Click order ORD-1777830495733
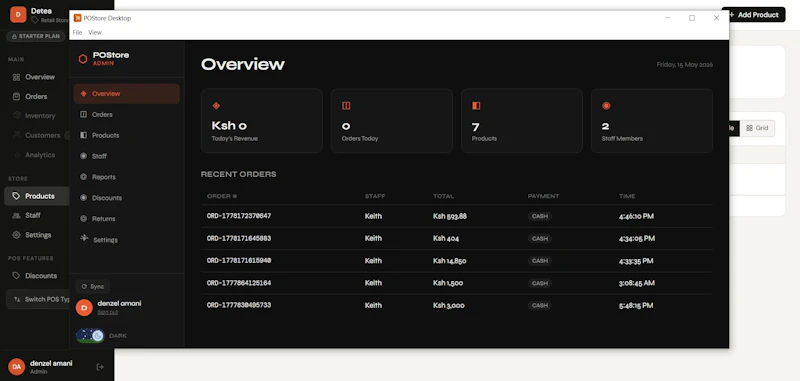 [x=239, y=305]
